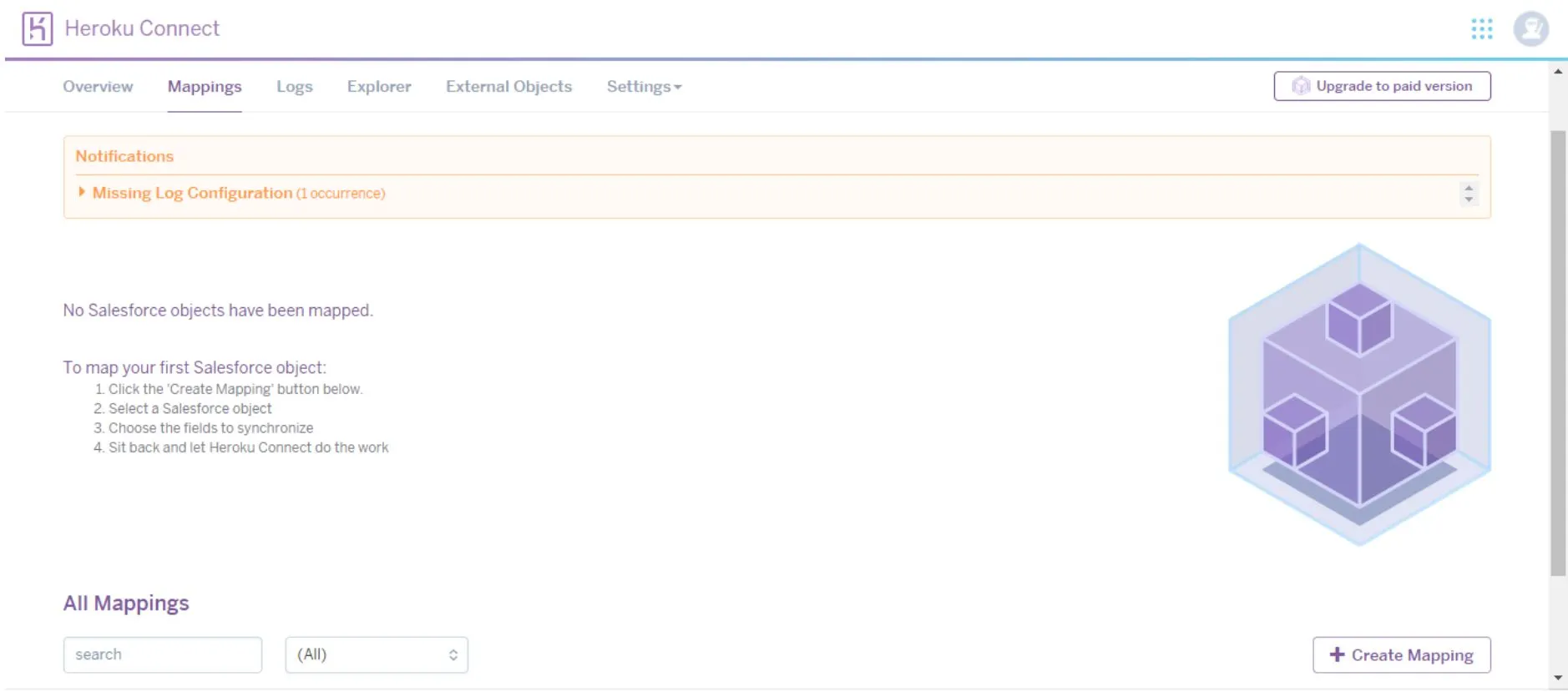Open the (All) filter dropdown

[377, 654]
